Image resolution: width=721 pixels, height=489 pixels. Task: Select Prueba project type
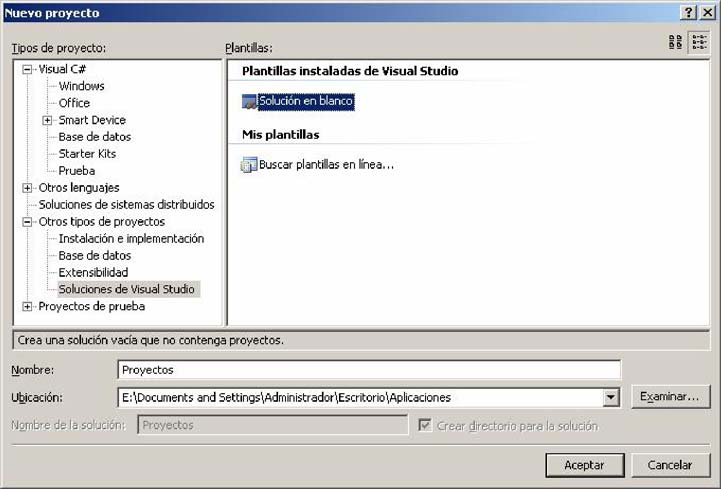[x=77, y=171]
